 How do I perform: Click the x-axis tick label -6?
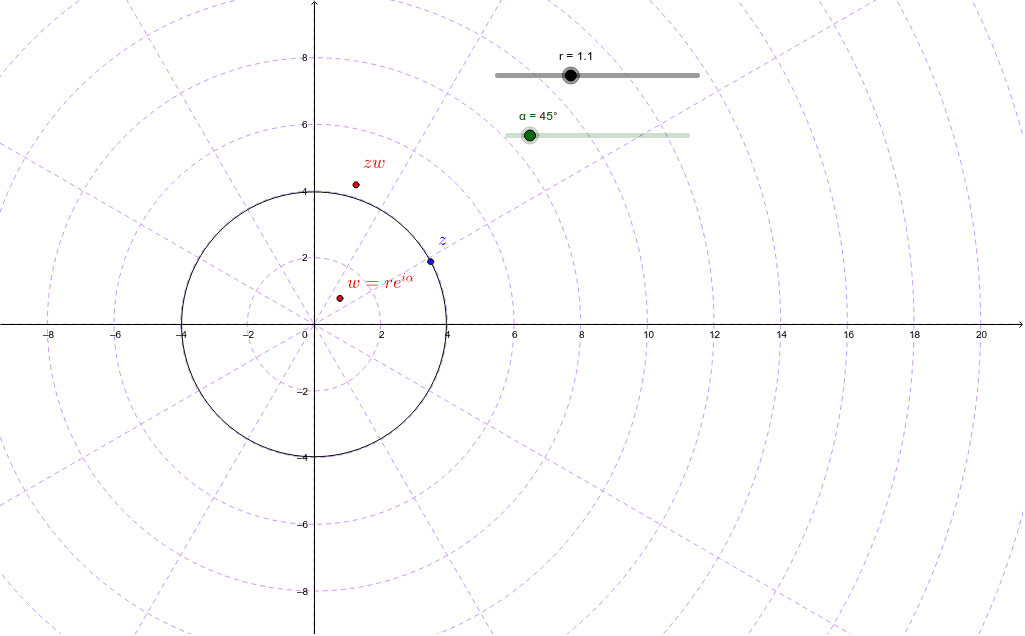[114, 335]
